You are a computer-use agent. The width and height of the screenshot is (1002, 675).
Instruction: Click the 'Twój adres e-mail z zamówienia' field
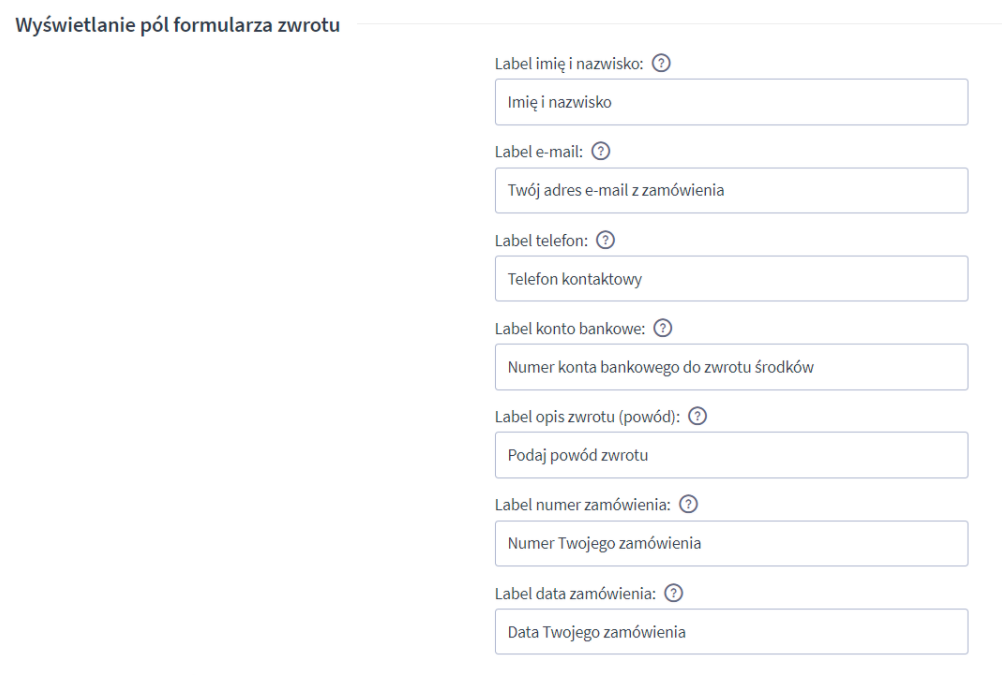[x=731, y=190]
